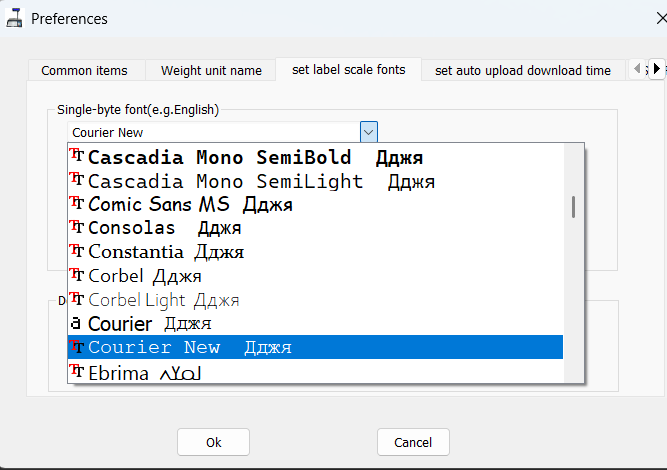667x470 pixels.
Task: Collapse the Single-byte font dropdown arrow
Action: coord(369,132)
